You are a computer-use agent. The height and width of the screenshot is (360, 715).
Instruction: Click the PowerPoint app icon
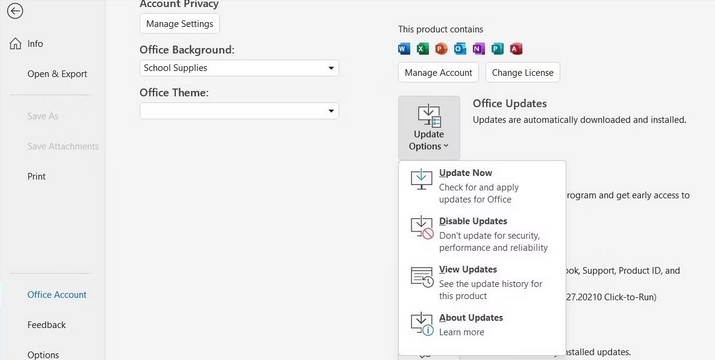tap(441, 49)
